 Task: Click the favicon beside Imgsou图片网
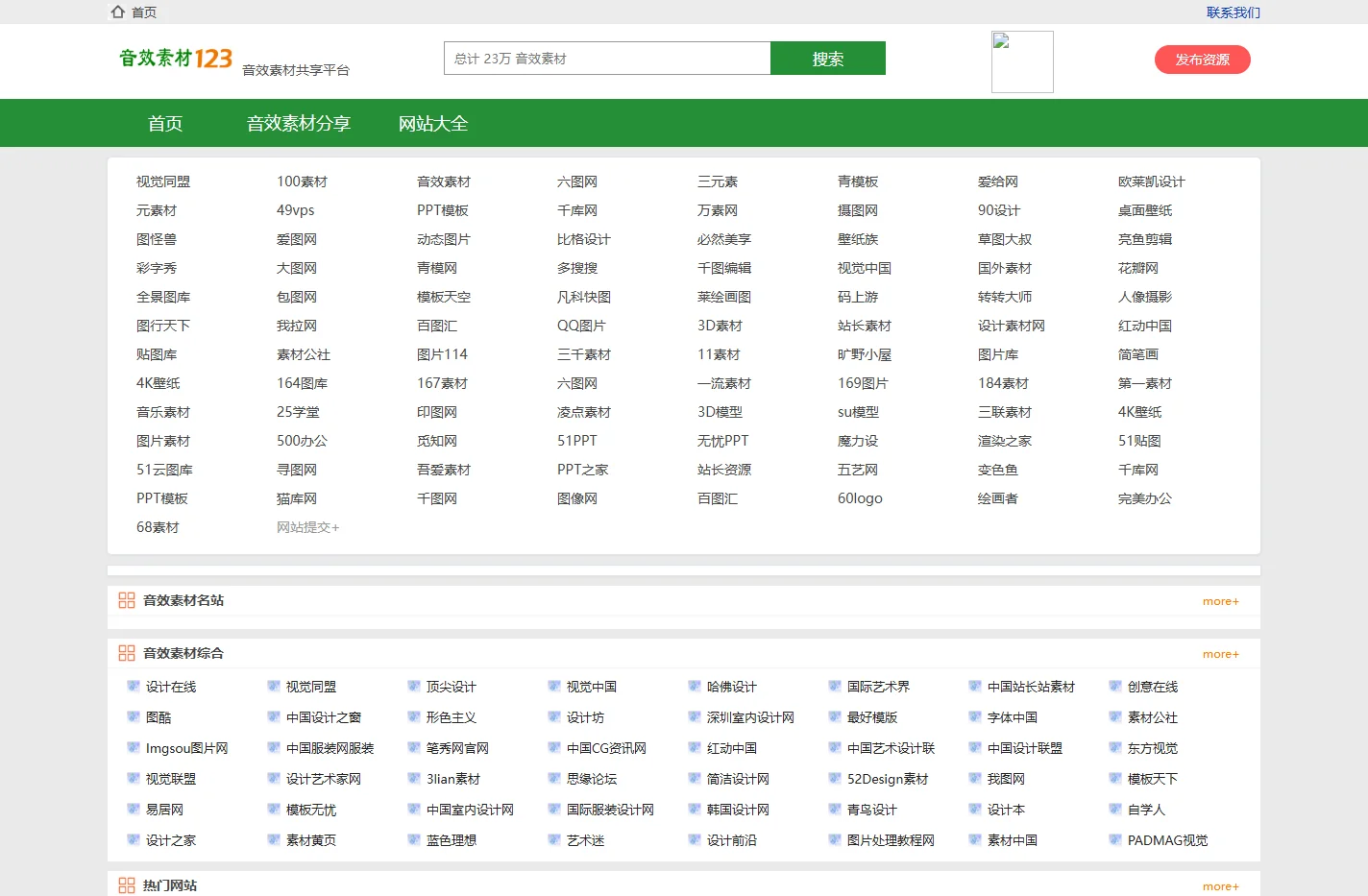[134, 747]
